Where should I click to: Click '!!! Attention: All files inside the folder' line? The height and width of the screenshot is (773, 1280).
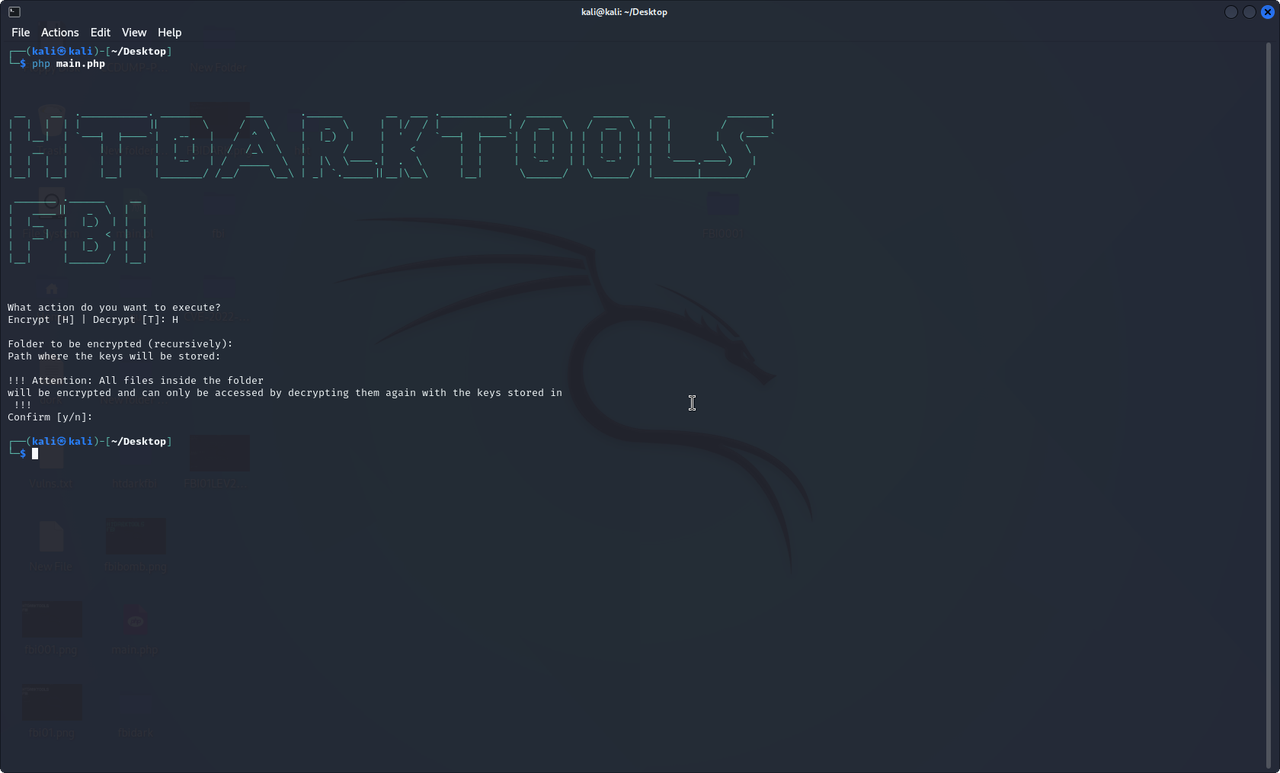(x=136, y=380)
